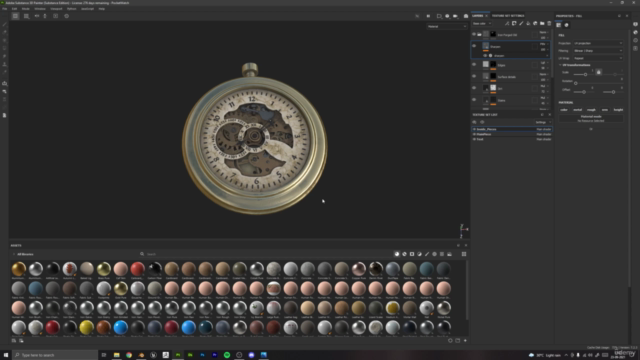This screenshot has width=640, height=360.
Task: Open the second Properties sphere tab icon
Action: (567, 25)
